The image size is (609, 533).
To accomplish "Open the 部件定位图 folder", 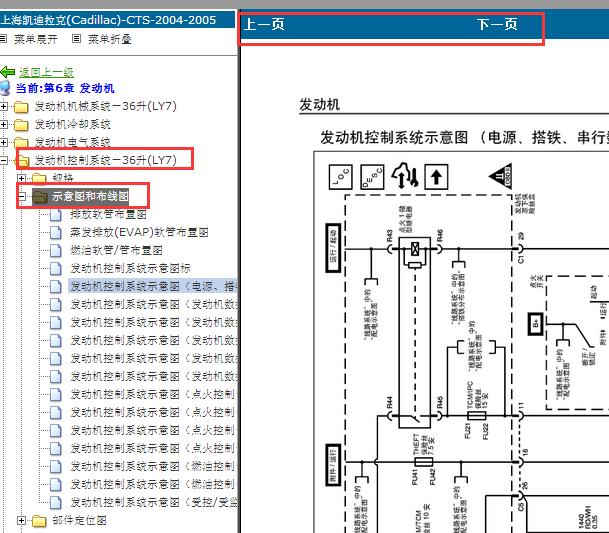I will coord(80,521).
